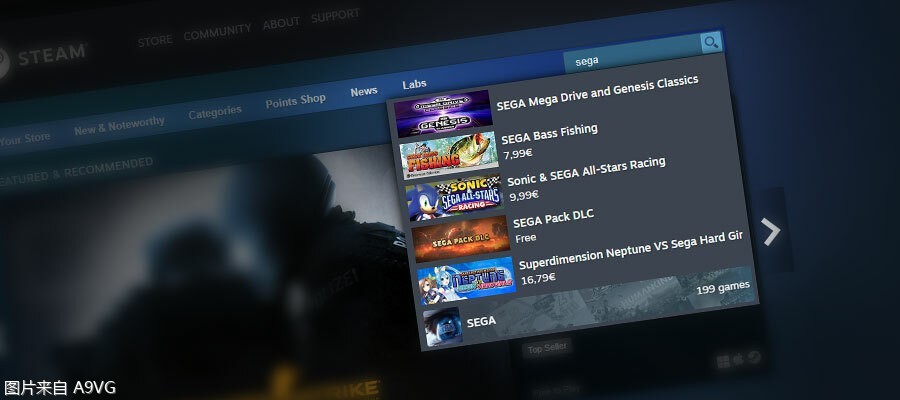Click the Genesis Classics thumbnail
Viewport: 900px width, 400px height.
click(444, 113)
